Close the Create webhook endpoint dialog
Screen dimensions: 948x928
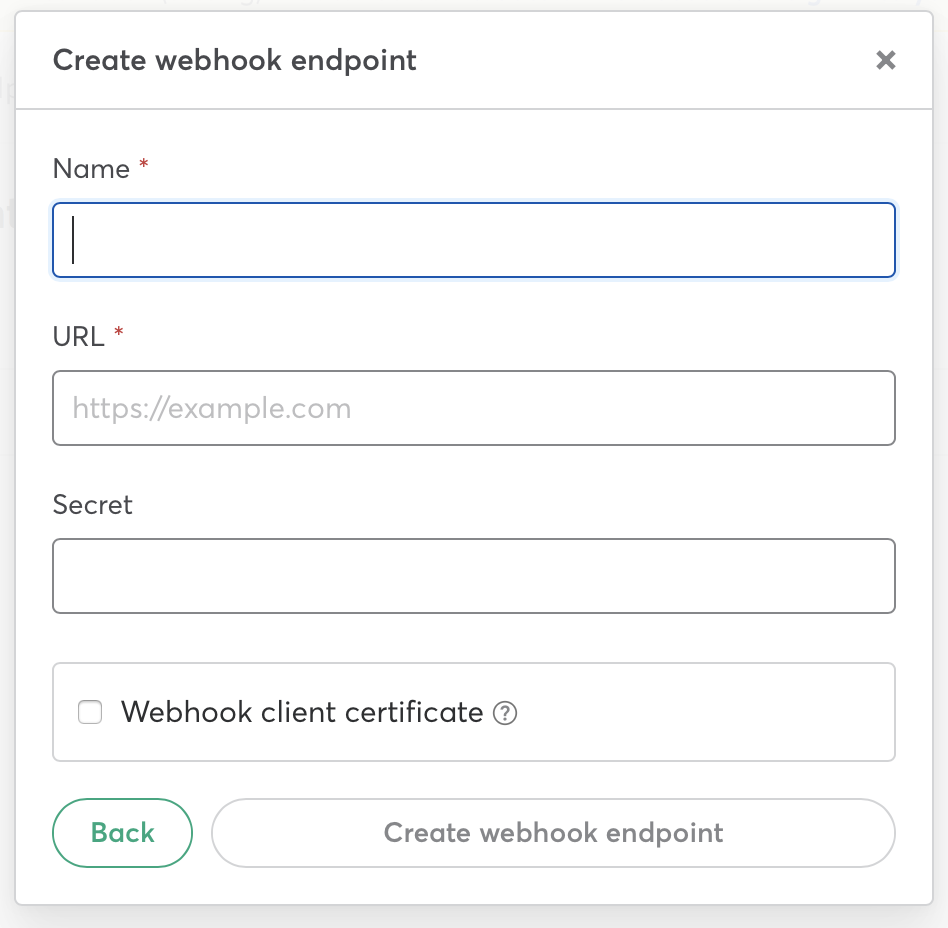pyautogui.click(x=885, y=61)
